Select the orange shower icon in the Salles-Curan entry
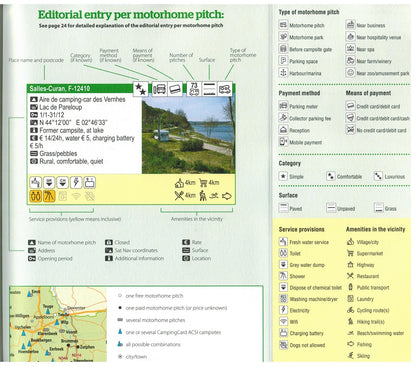416x367 pixels. pos(49,196)
